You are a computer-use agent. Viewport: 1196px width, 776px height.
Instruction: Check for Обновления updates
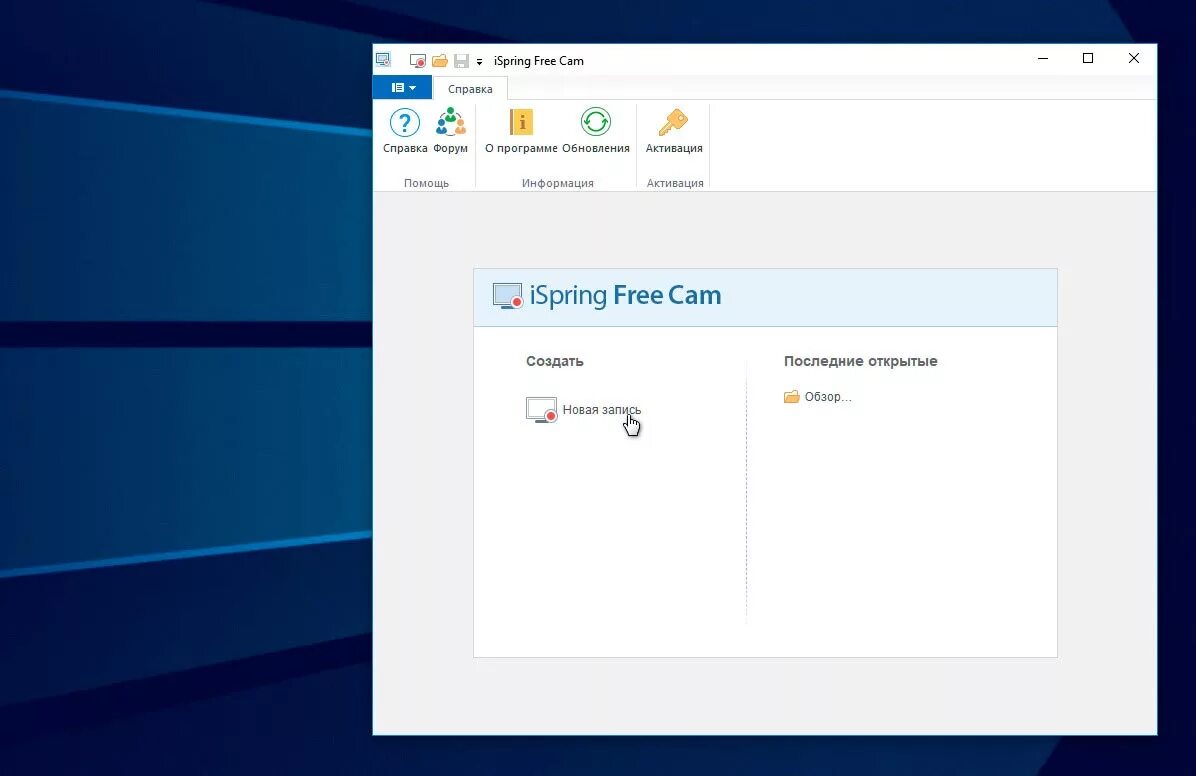[596, 131]
